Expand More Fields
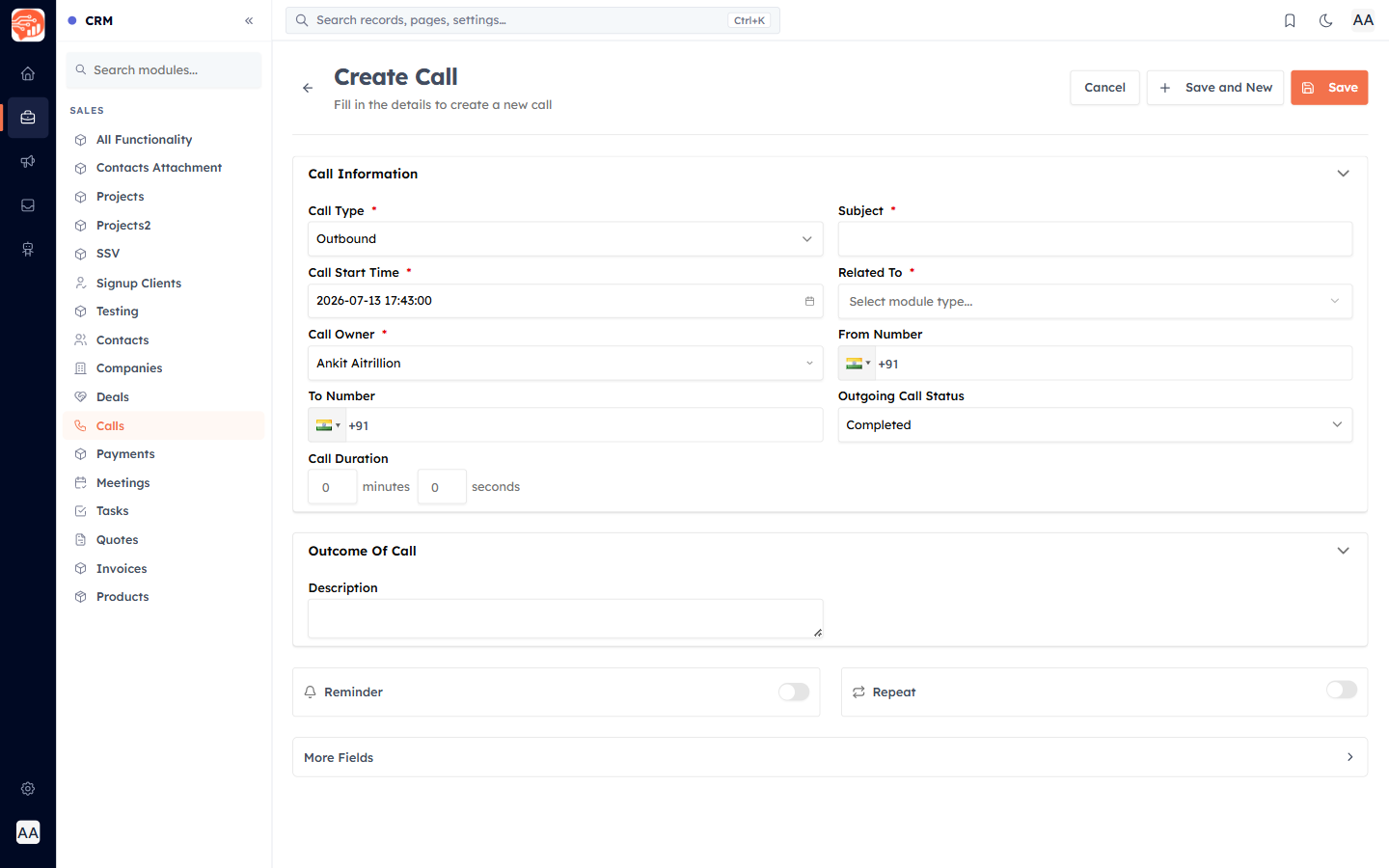This screenshot has height=868, width=1389. click(830, 757)
